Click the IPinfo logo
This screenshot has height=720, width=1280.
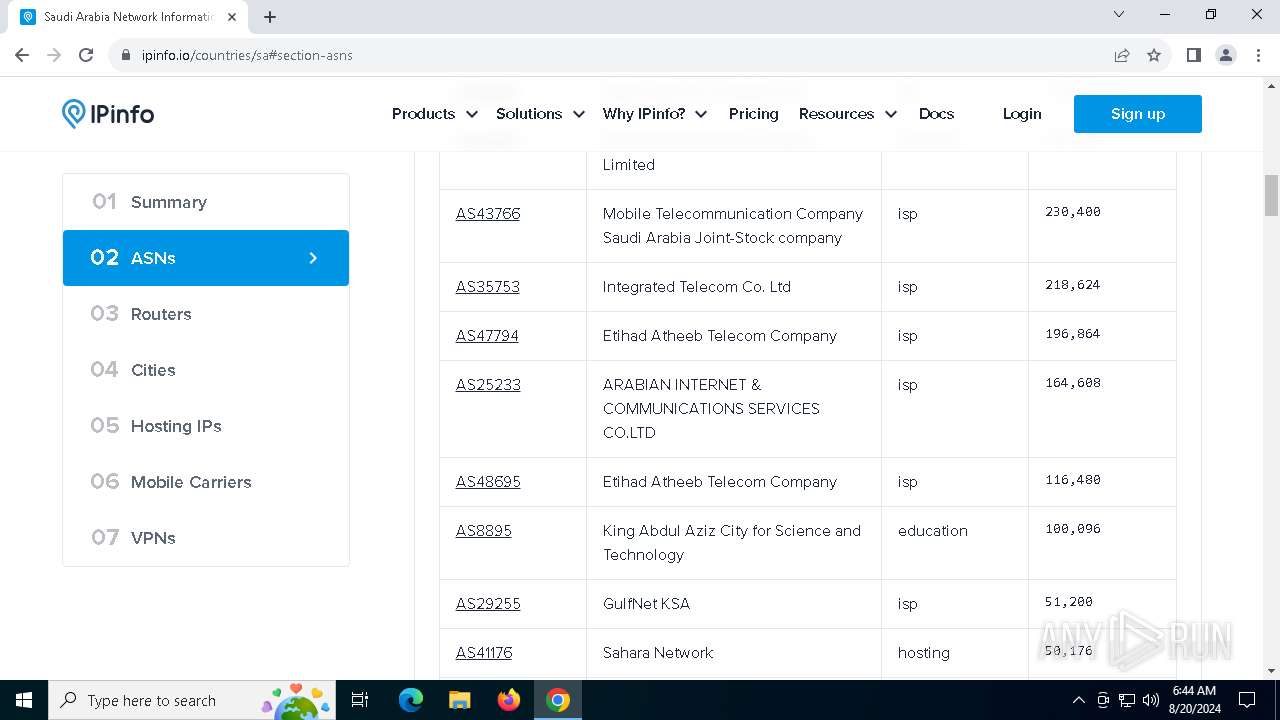108,114
